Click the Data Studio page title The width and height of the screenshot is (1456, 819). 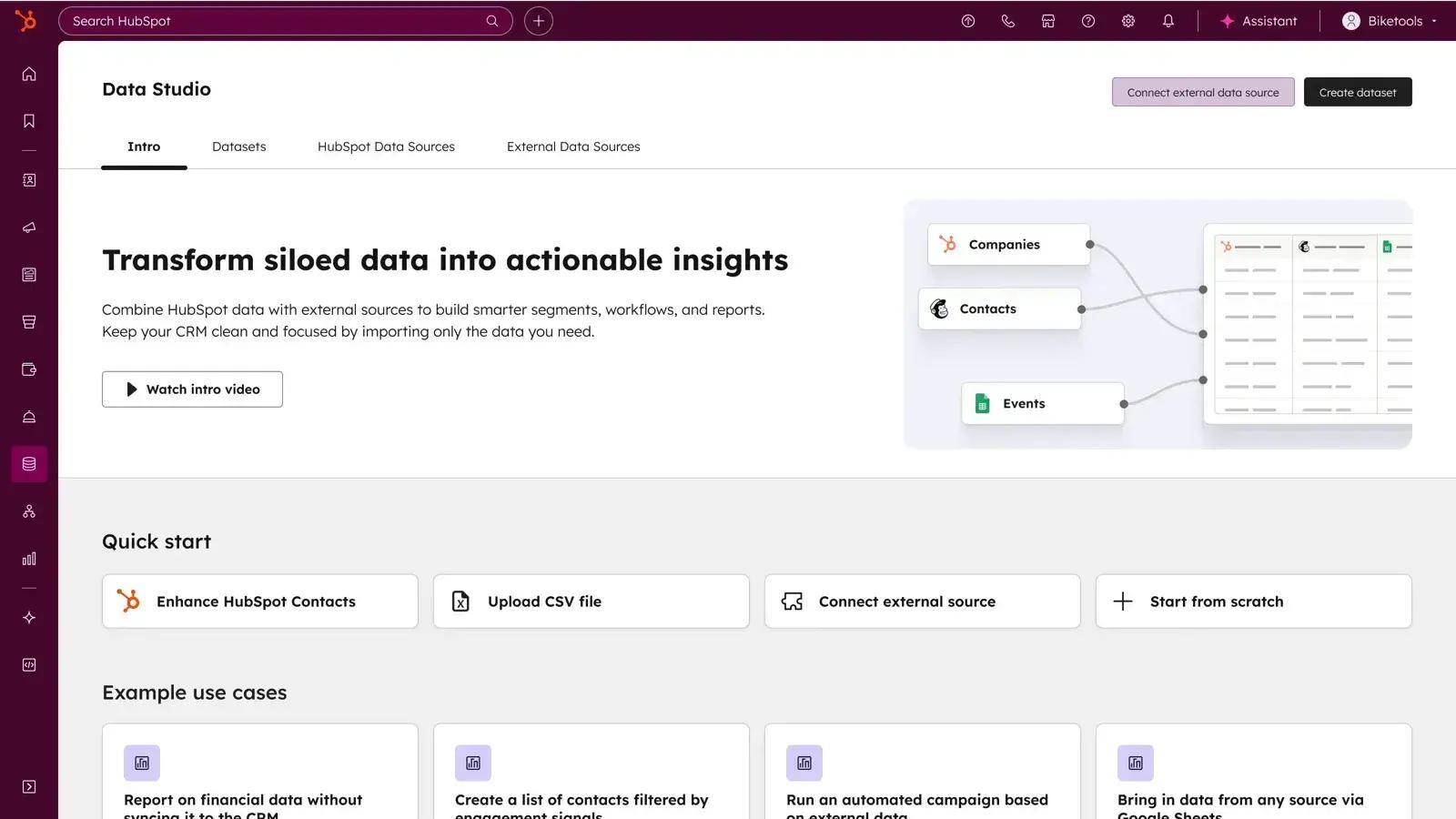pyautogui.click(x=157, y=89)
